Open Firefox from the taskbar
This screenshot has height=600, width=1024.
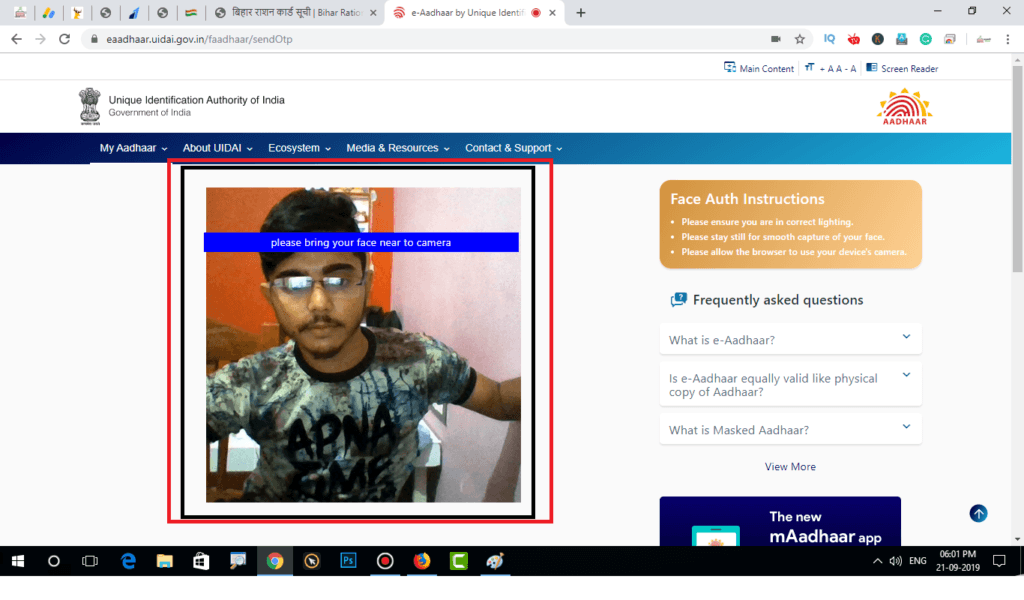tap(422, 561)
